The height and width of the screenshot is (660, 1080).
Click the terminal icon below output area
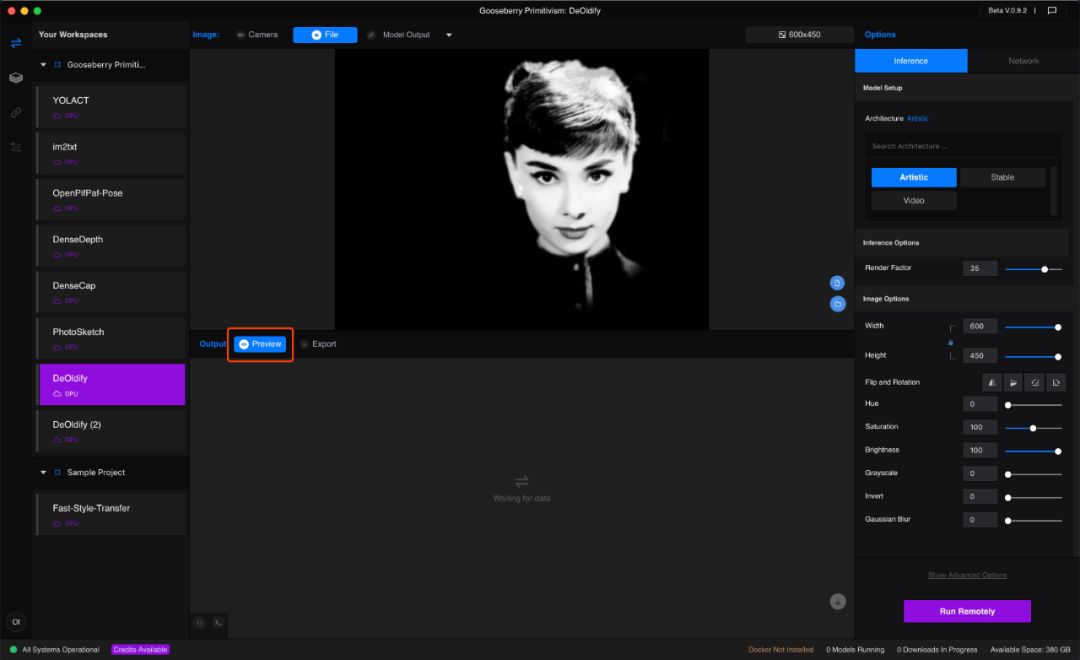[x=219, y=622]
